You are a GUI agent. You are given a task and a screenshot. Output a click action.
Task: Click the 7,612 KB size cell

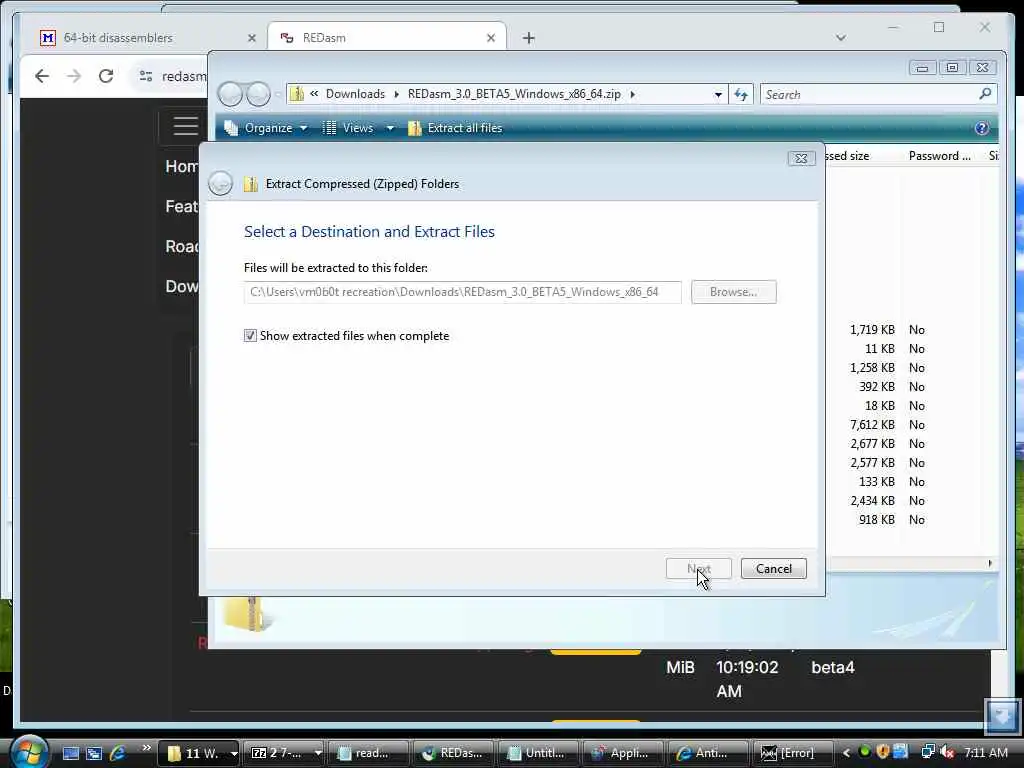point(872,424)
